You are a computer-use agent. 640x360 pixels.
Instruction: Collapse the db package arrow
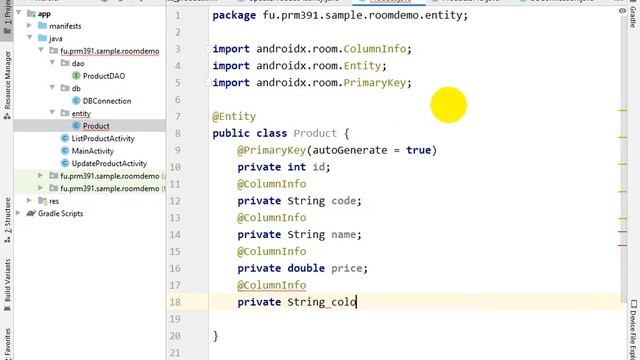(52, 87)
